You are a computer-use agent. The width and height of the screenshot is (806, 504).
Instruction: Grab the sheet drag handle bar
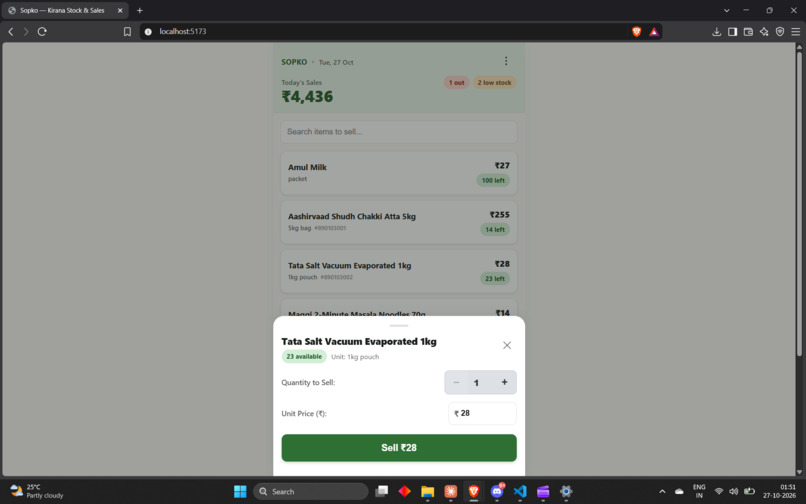[x=399, y=326]
